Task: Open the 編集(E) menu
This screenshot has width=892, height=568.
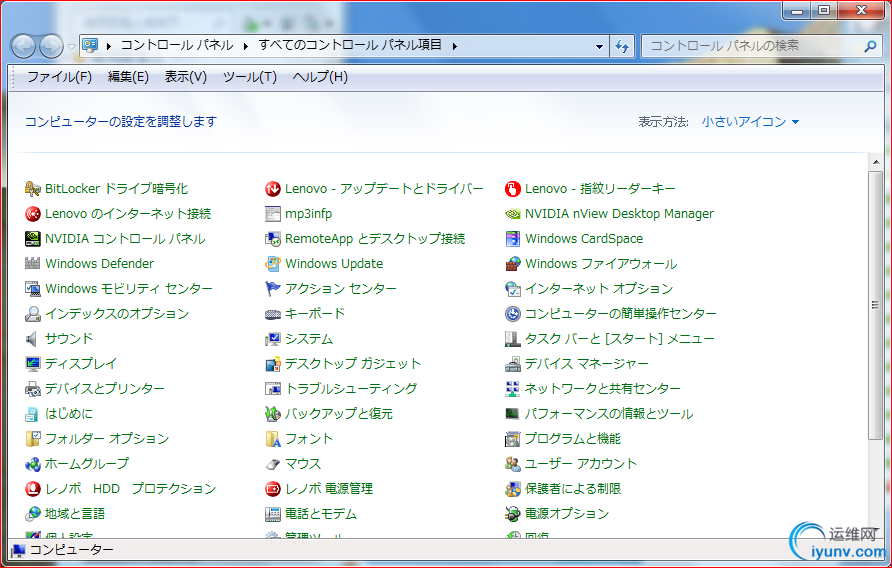Action: tap(129, 77)
